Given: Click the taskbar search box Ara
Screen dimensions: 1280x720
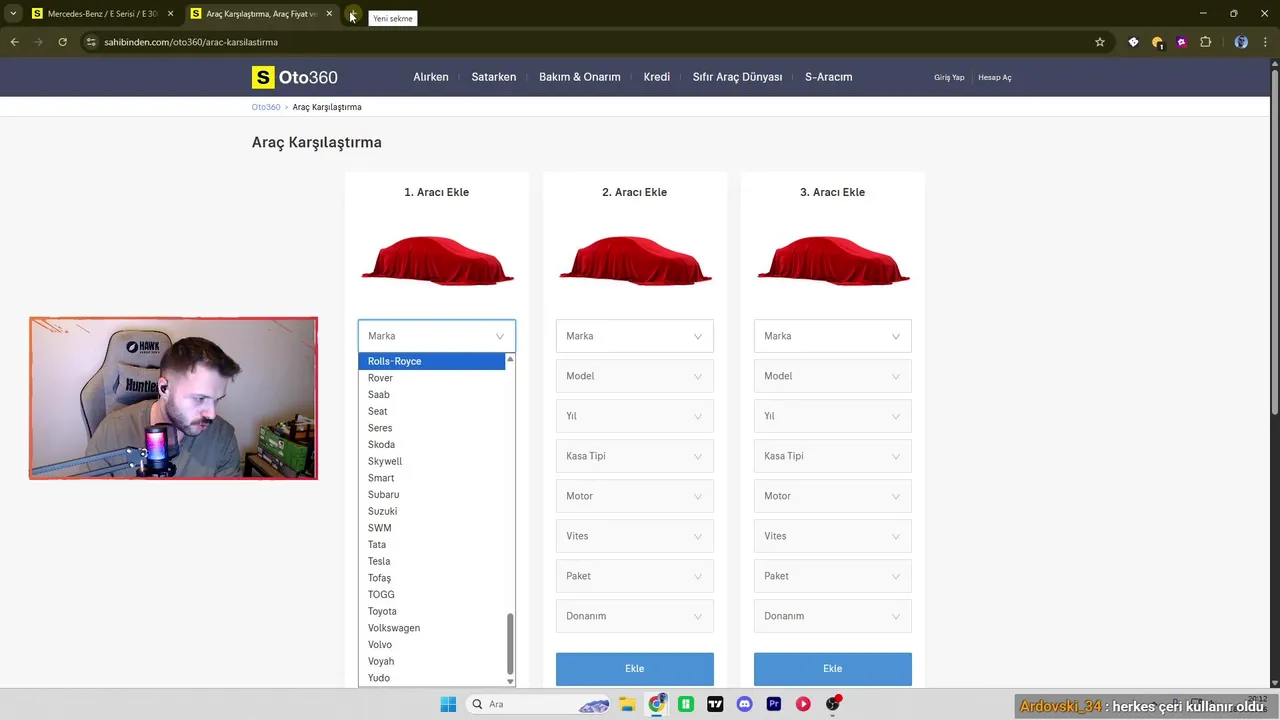Looking at the screenshot, I should pos(540,704).
